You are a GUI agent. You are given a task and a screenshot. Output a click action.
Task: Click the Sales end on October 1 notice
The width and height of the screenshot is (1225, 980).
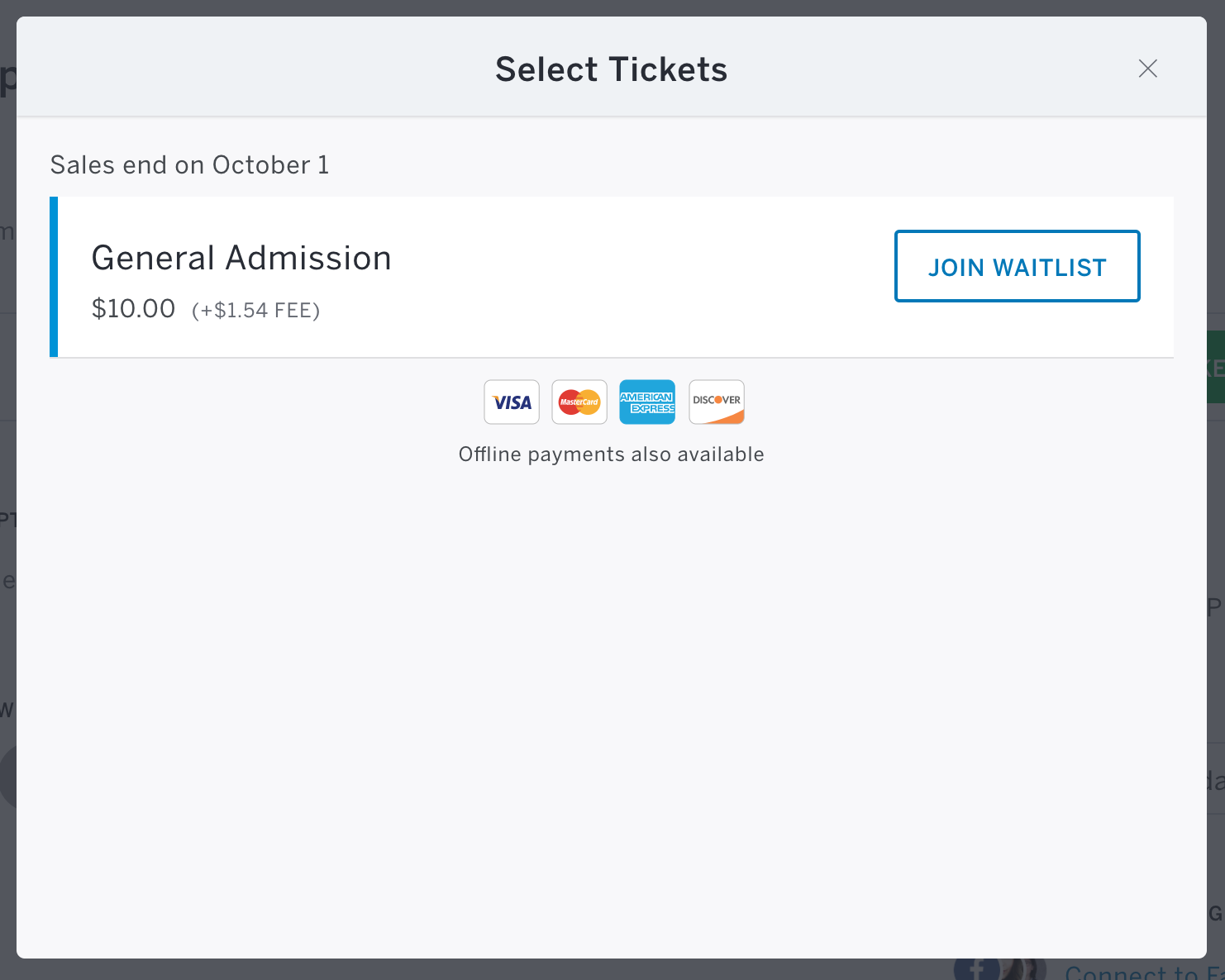[x=189, y=164]
